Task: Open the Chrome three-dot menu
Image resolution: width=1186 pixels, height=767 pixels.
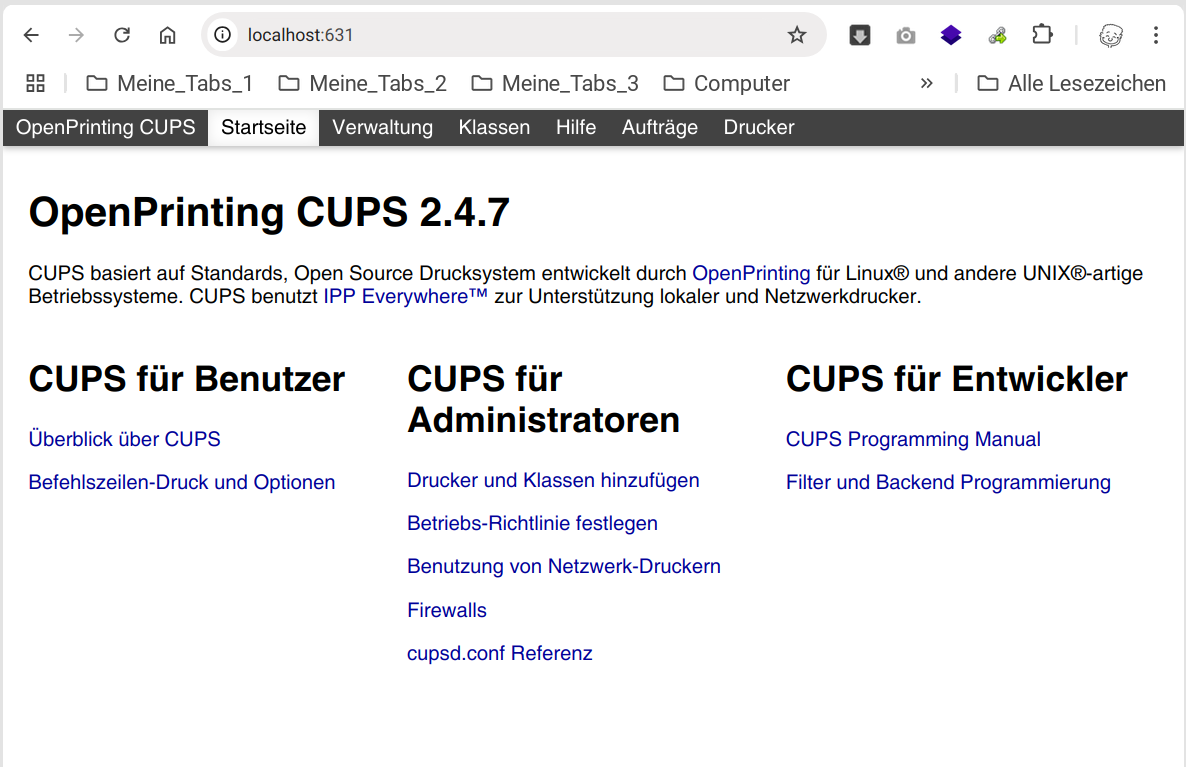Action: pos(1156,35)
